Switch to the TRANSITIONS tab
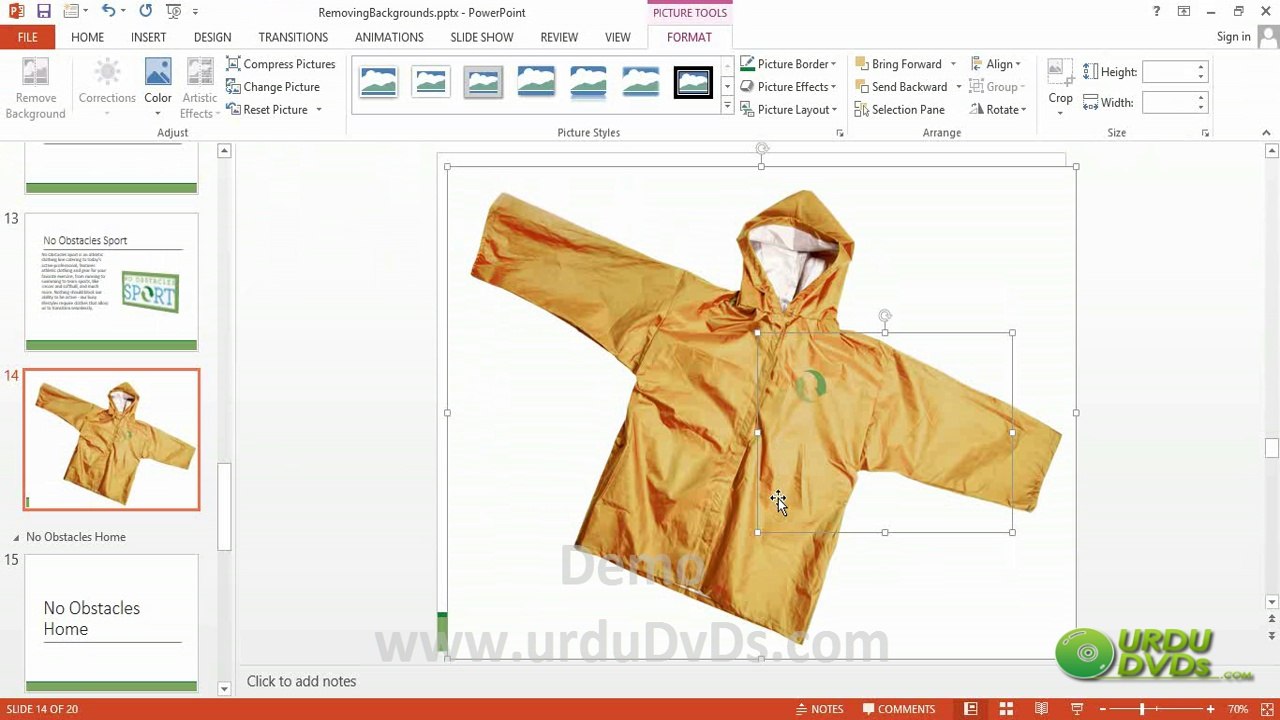The image size is (1280, 720). coord(293,37)
